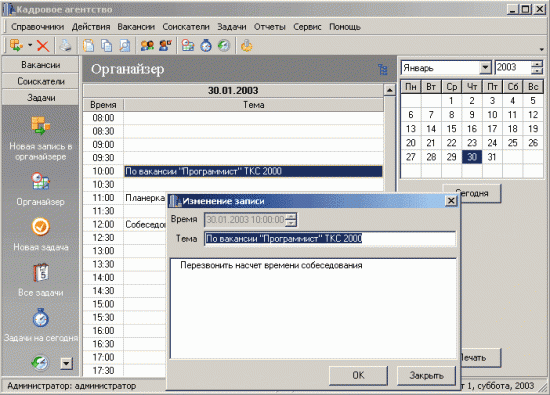Click the 'Задачи на сегодня' sidebar icon
This screenshot has width=550, height=395.
(41, 317)
